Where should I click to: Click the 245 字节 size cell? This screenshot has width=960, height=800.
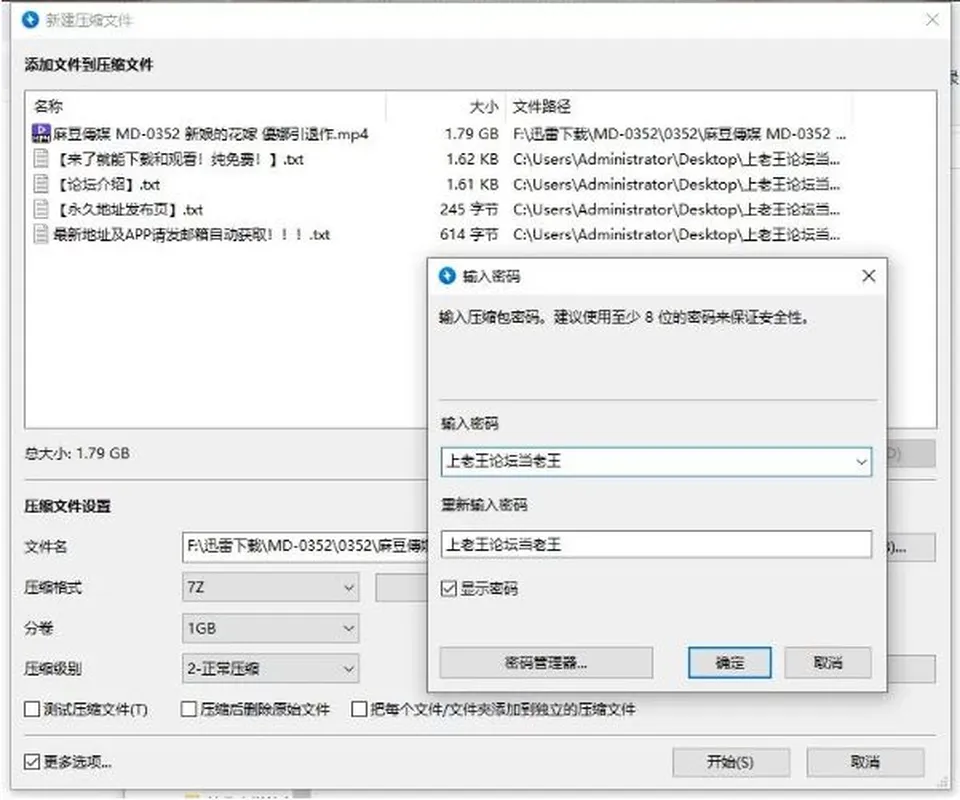tap(469, 209)
